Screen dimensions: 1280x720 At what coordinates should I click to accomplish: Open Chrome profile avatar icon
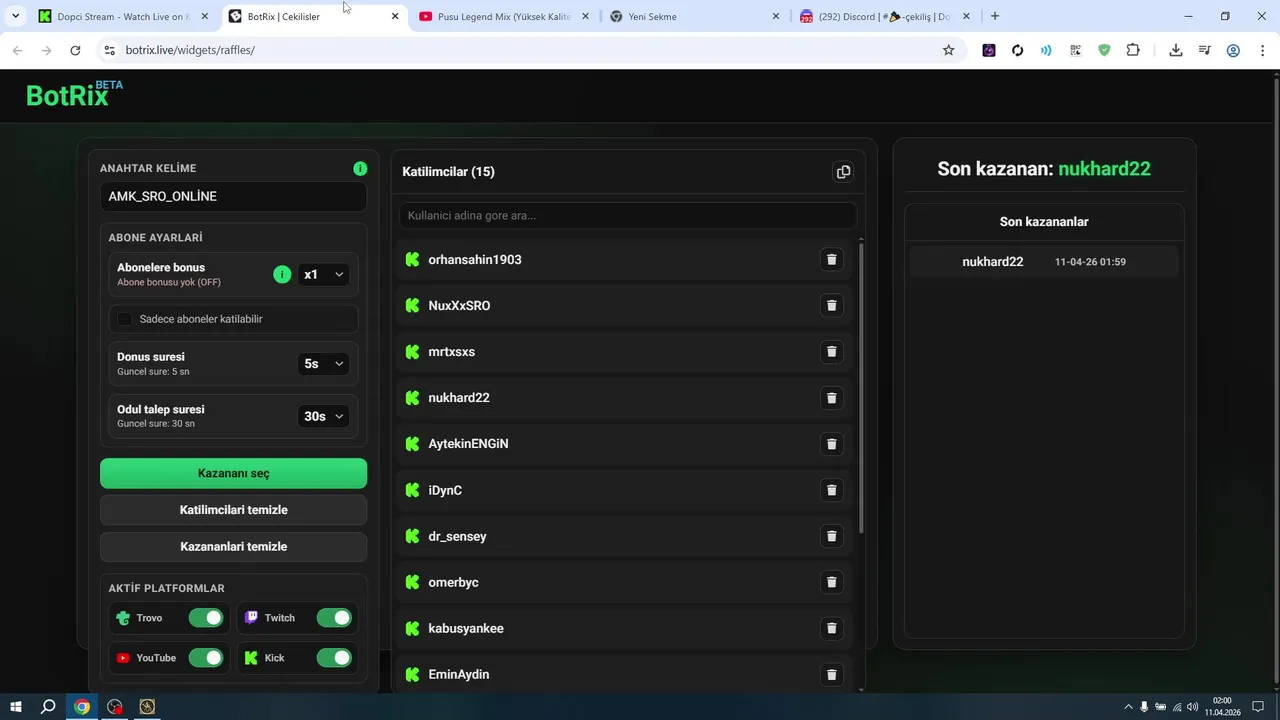(1233, 50)
